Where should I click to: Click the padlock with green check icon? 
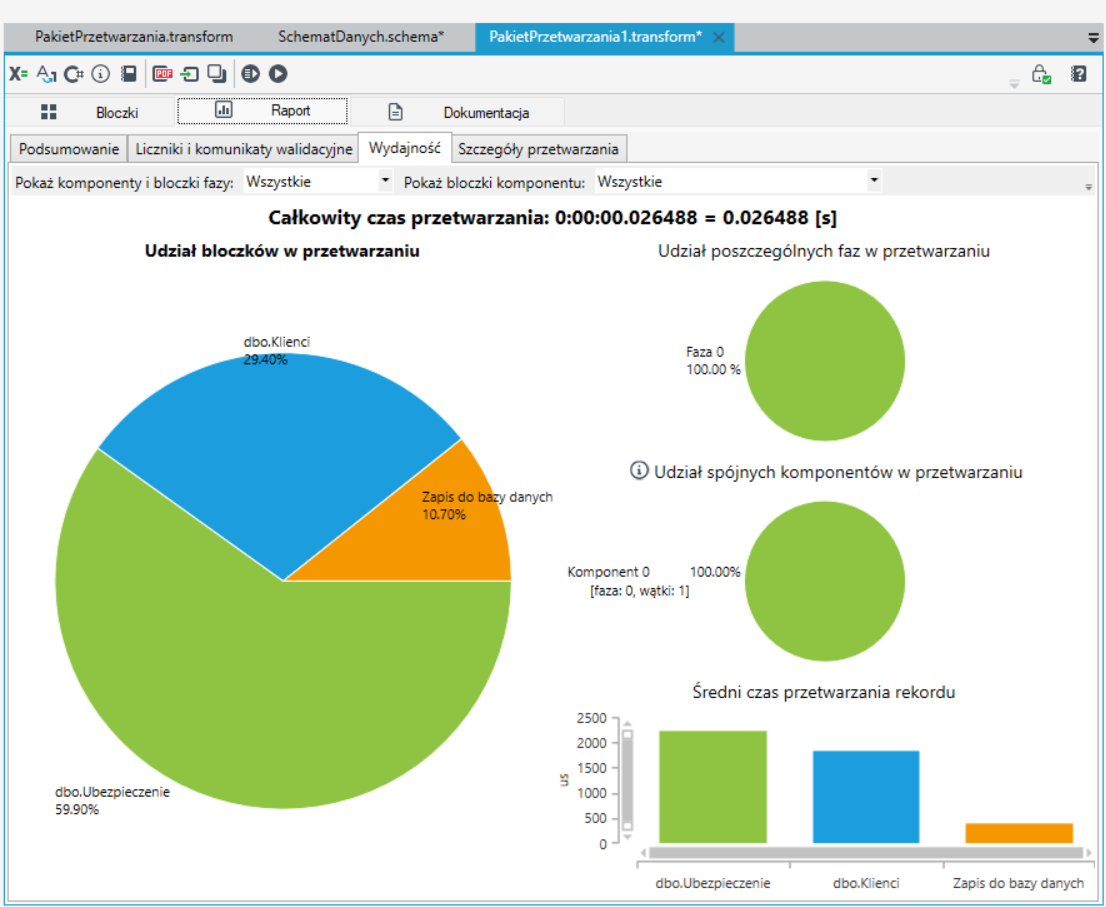pyautogui.click(x=1041, y=74)
